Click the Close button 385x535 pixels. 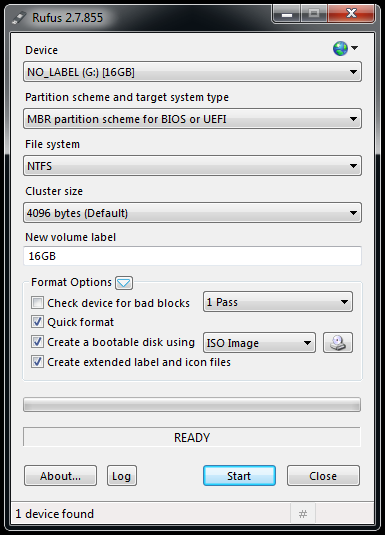323,476
